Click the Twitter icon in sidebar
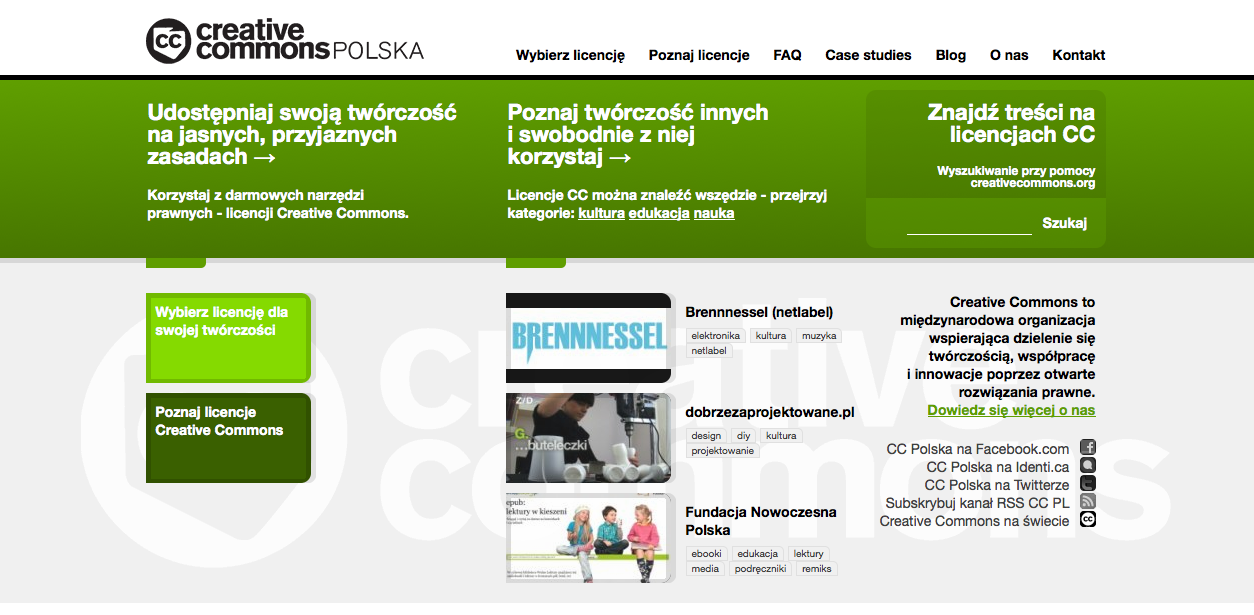The image size is (1254, 615). (x=1088, y=484)
